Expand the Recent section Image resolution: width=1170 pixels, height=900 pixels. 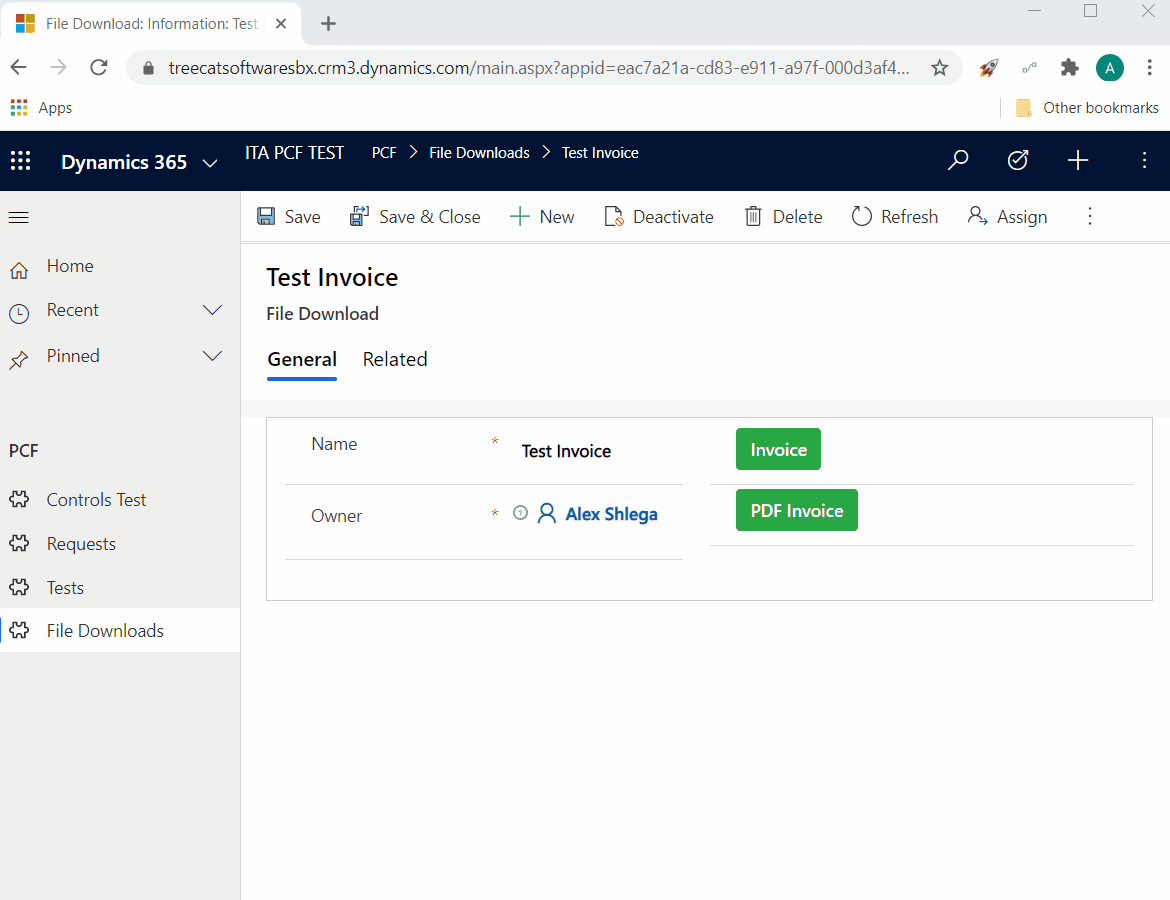click(213, 310)
